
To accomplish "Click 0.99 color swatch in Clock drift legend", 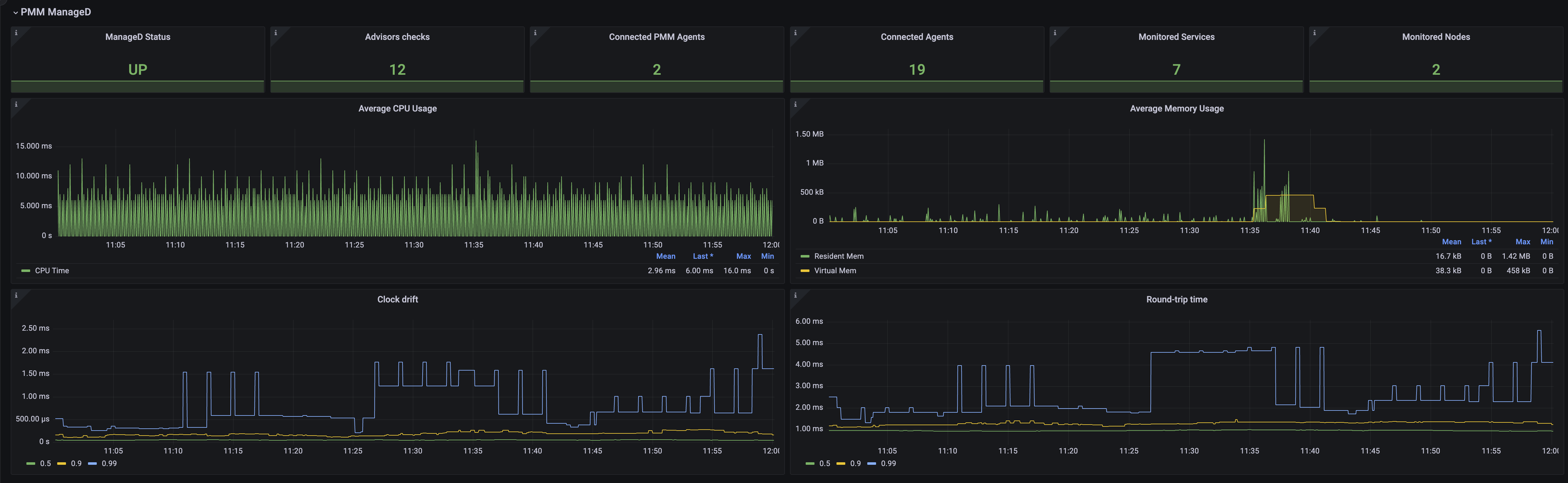I will tap(92, 464).
